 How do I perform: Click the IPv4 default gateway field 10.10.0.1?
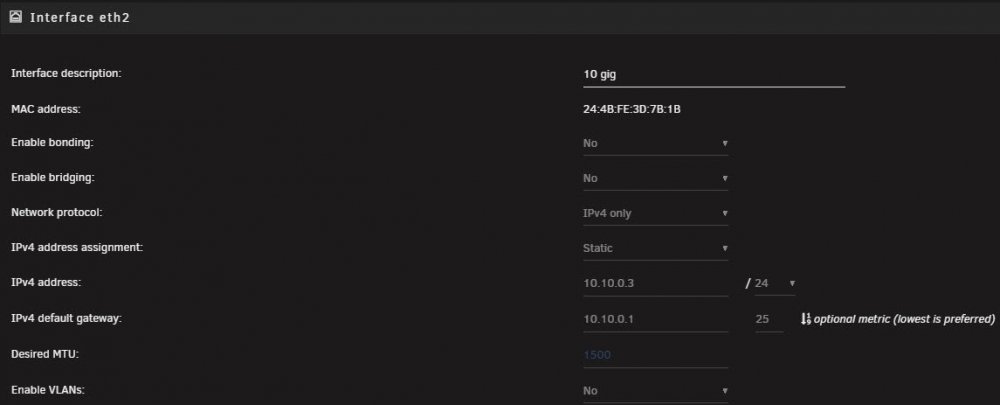655,319
